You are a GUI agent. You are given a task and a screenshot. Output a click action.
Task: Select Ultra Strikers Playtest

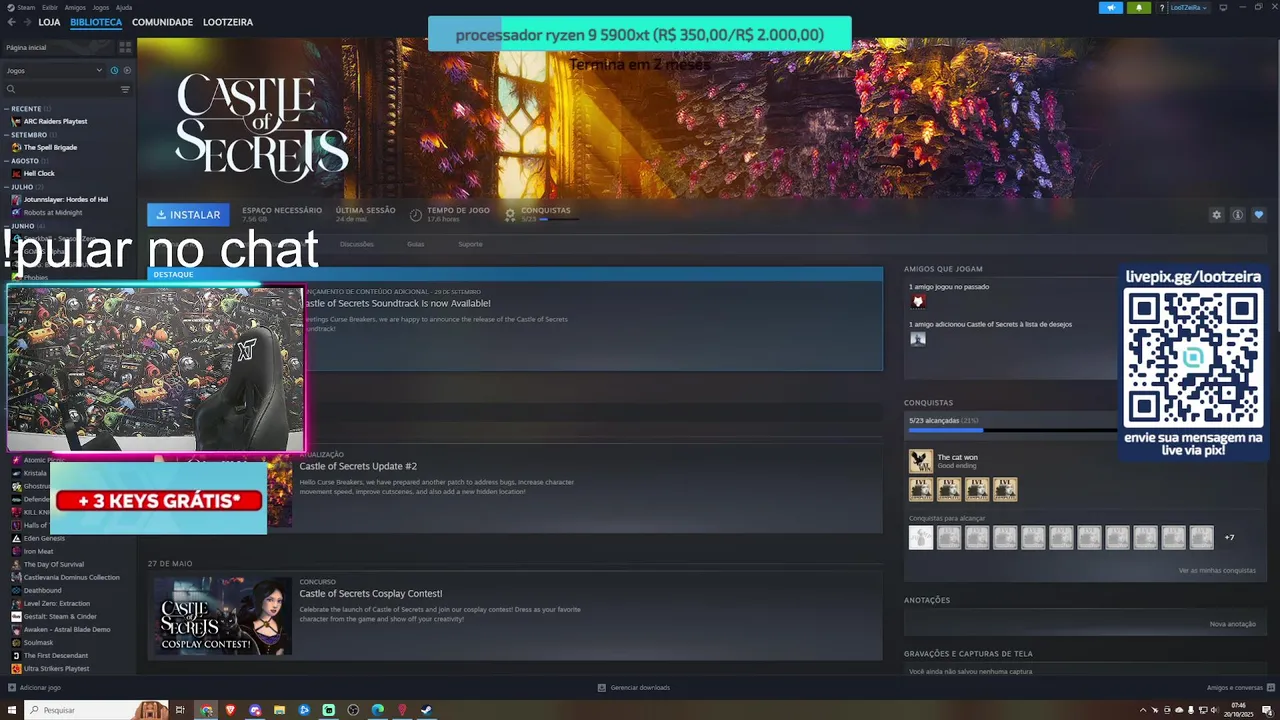coord(56,668)
